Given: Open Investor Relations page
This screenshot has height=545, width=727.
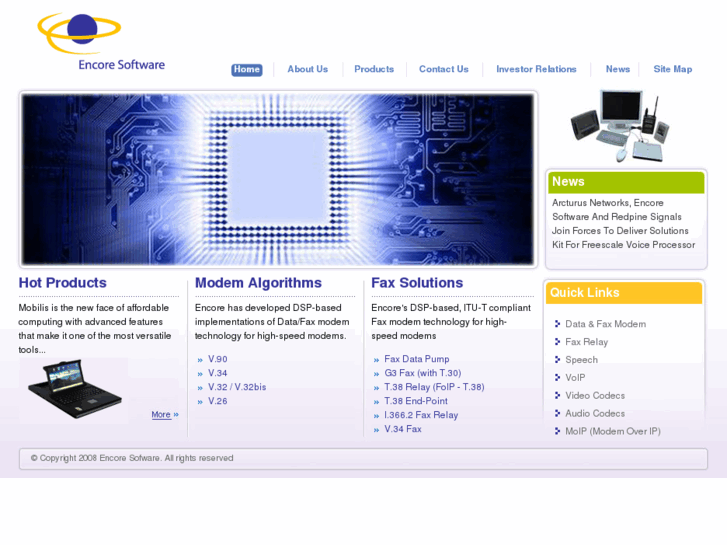Looking at the screenshot, I should [536, 69].
